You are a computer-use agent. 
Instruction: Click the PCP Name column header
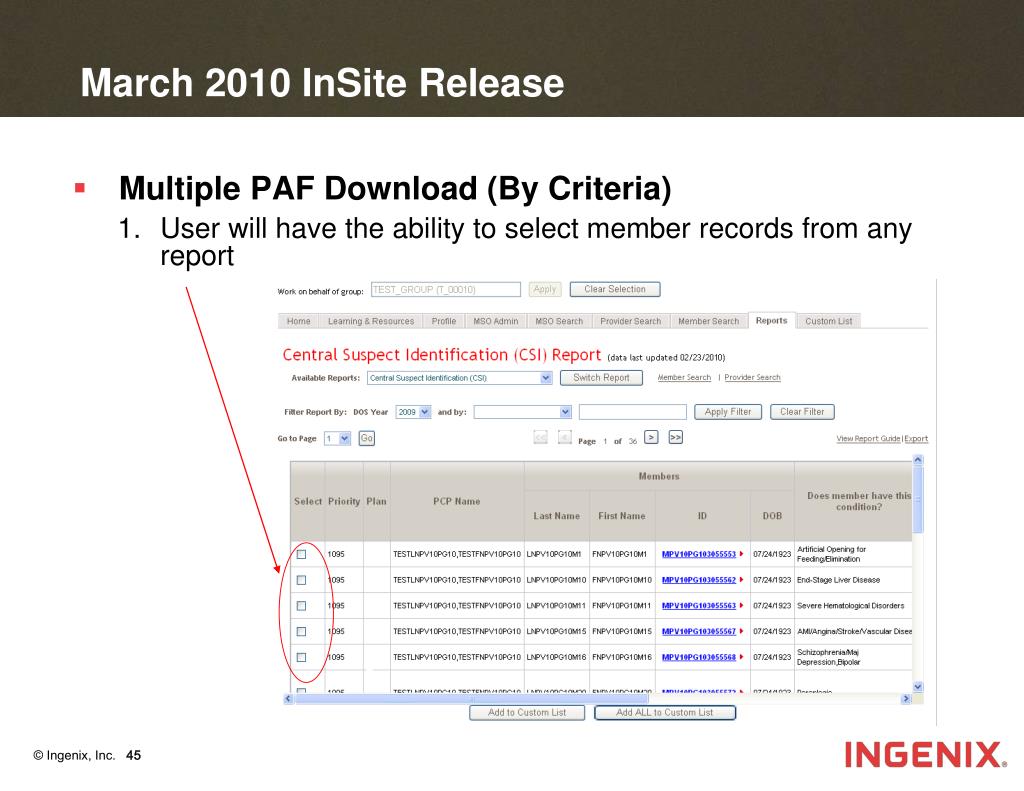(456, 501)
